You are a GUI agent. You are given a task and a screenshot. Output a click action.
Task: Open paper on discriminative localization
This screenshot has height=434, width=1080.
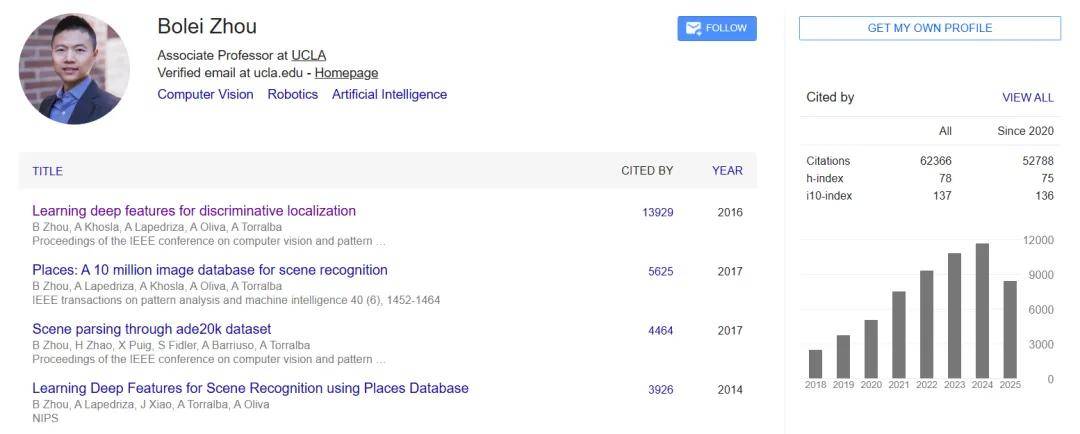click(x=194, y=211)
